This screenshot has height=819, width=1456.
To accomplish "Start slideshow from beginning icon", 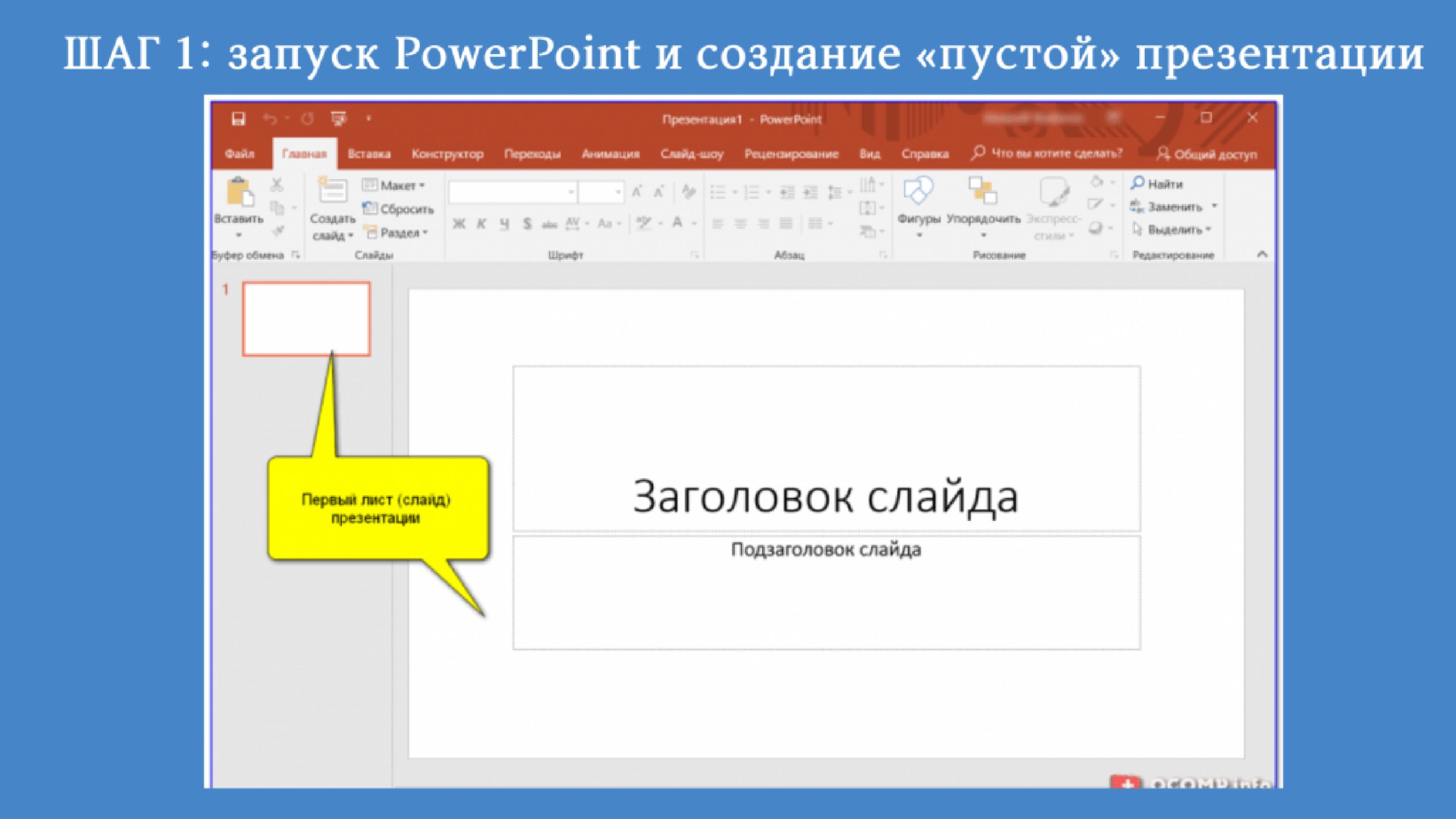I will click(x=339, y=118).
